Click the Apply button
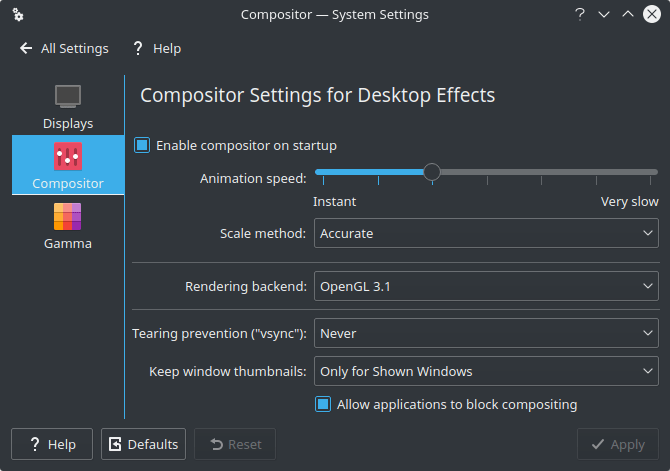 618,444
